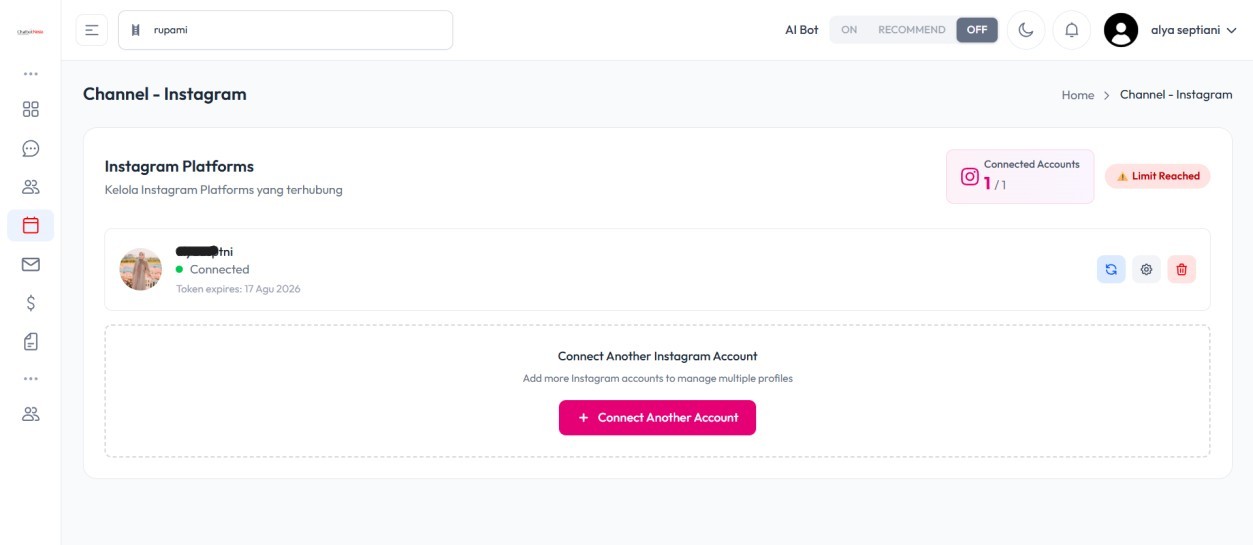The width and height of the screenshot is (1253, 545).
Task: Click the upper three-dots in sidebar
Action: tap(30, 74)
